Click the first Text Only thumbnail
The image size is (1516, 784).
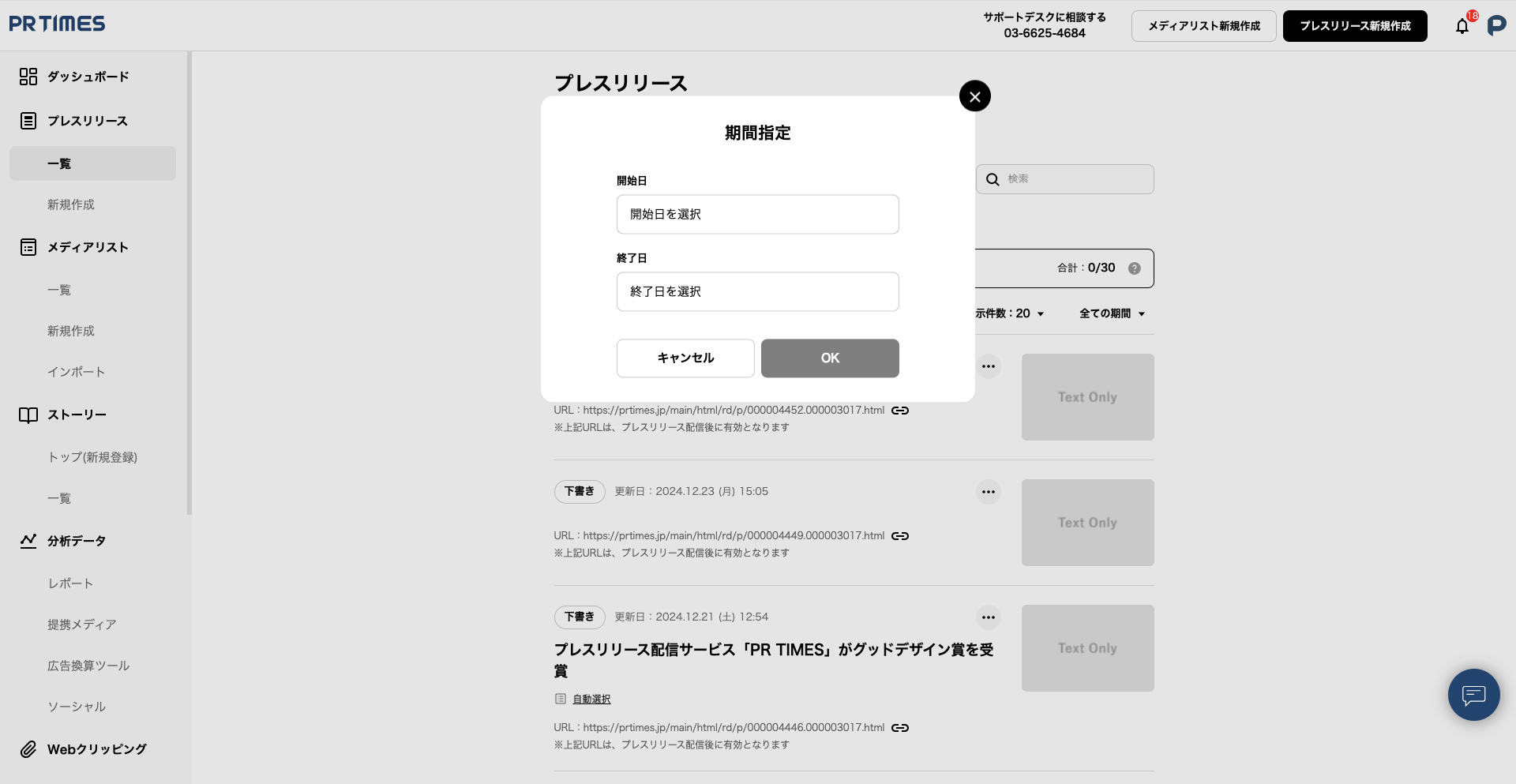coord(1088,397)
